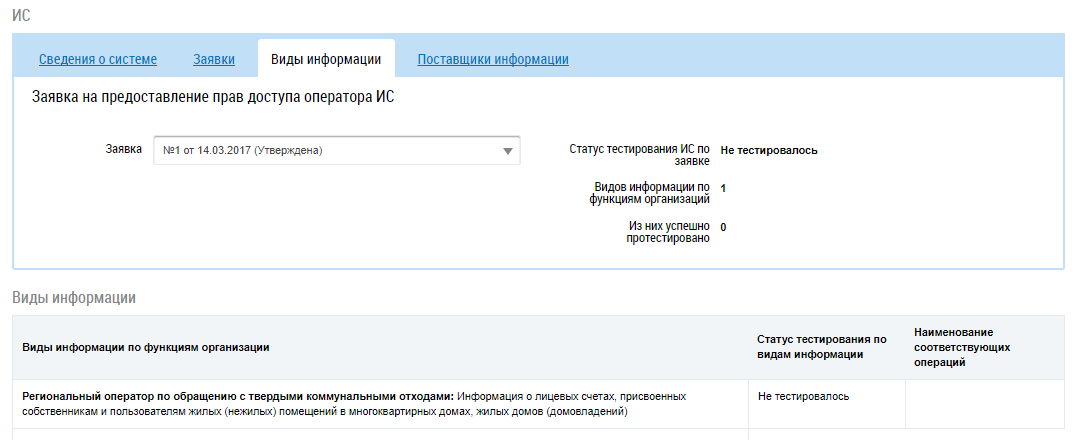Click the Статус тестирования ИС по заявке label
Image resolution: width=1082 pixels, height=440 pixels.
click(639, 154)
